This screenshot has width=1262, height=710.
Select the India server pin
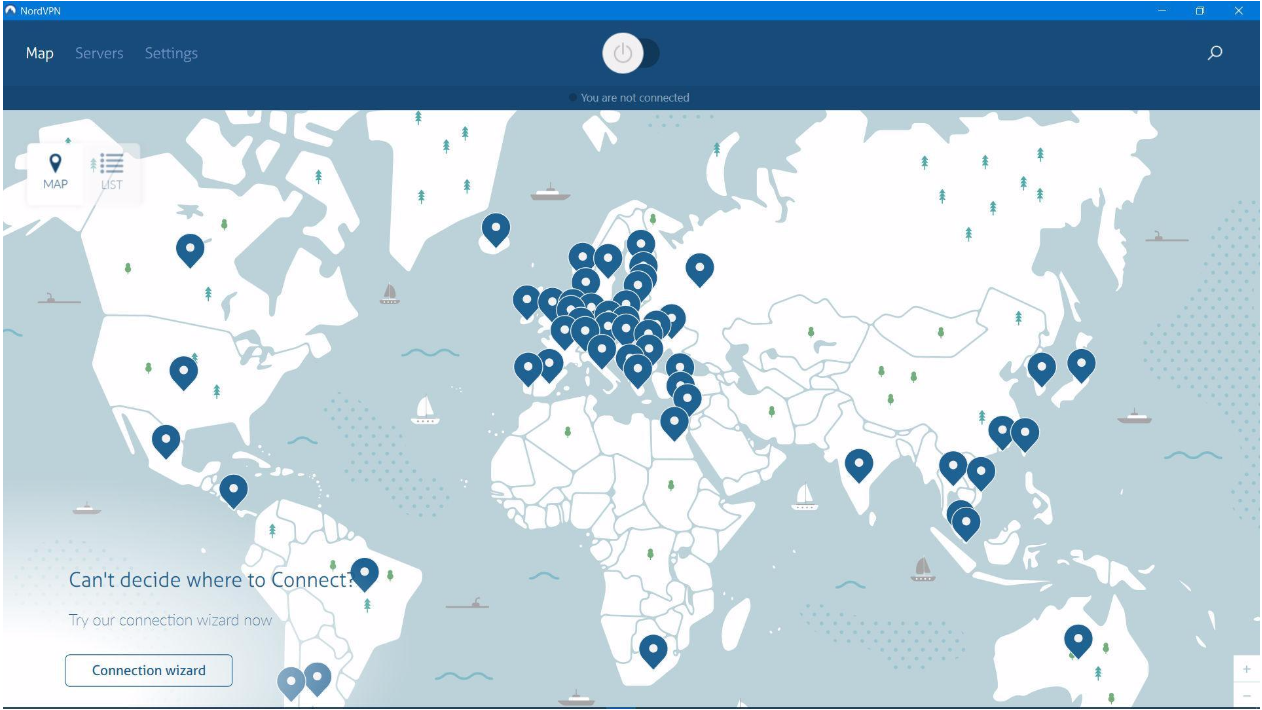pos(861,463)
